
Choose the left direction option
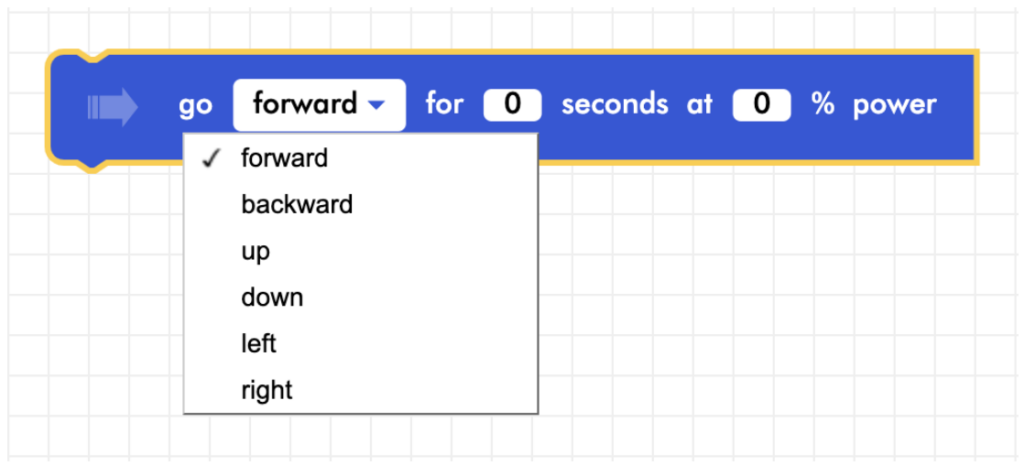coord(258,344)
